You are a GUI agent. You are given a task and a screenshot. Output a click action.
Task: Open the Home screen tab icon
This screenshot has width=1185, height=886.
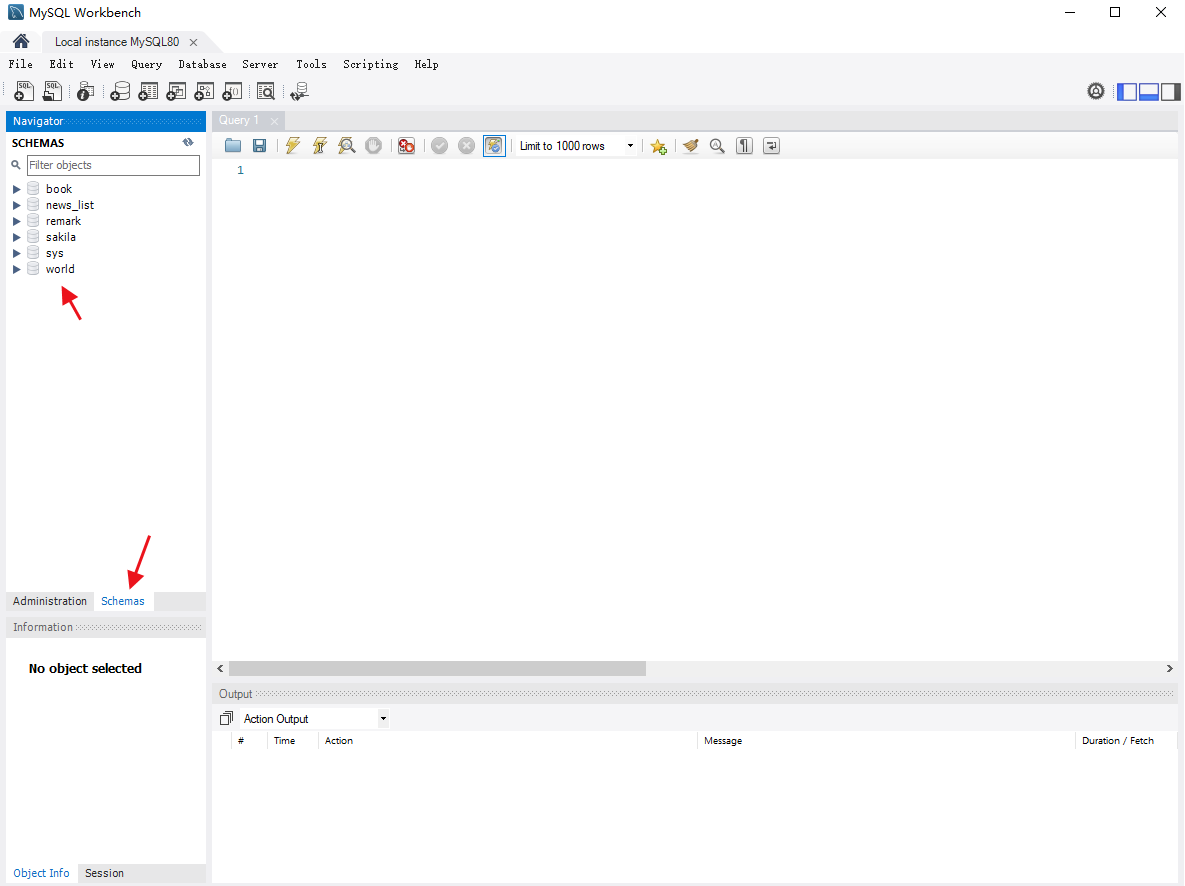pyautogui.click(x=21, y=41)
